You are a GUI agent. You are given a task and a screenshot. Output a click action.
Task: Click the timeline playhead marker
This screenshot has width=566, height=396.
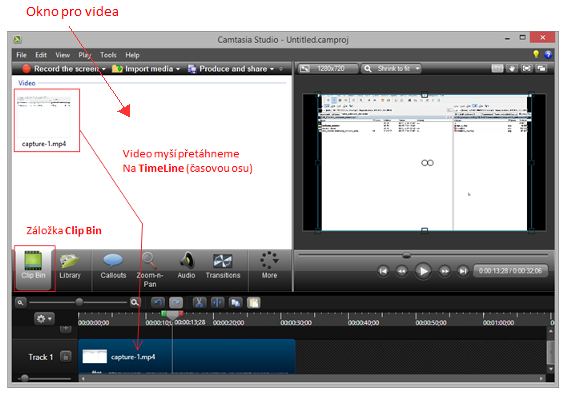(x=173, y=315)
